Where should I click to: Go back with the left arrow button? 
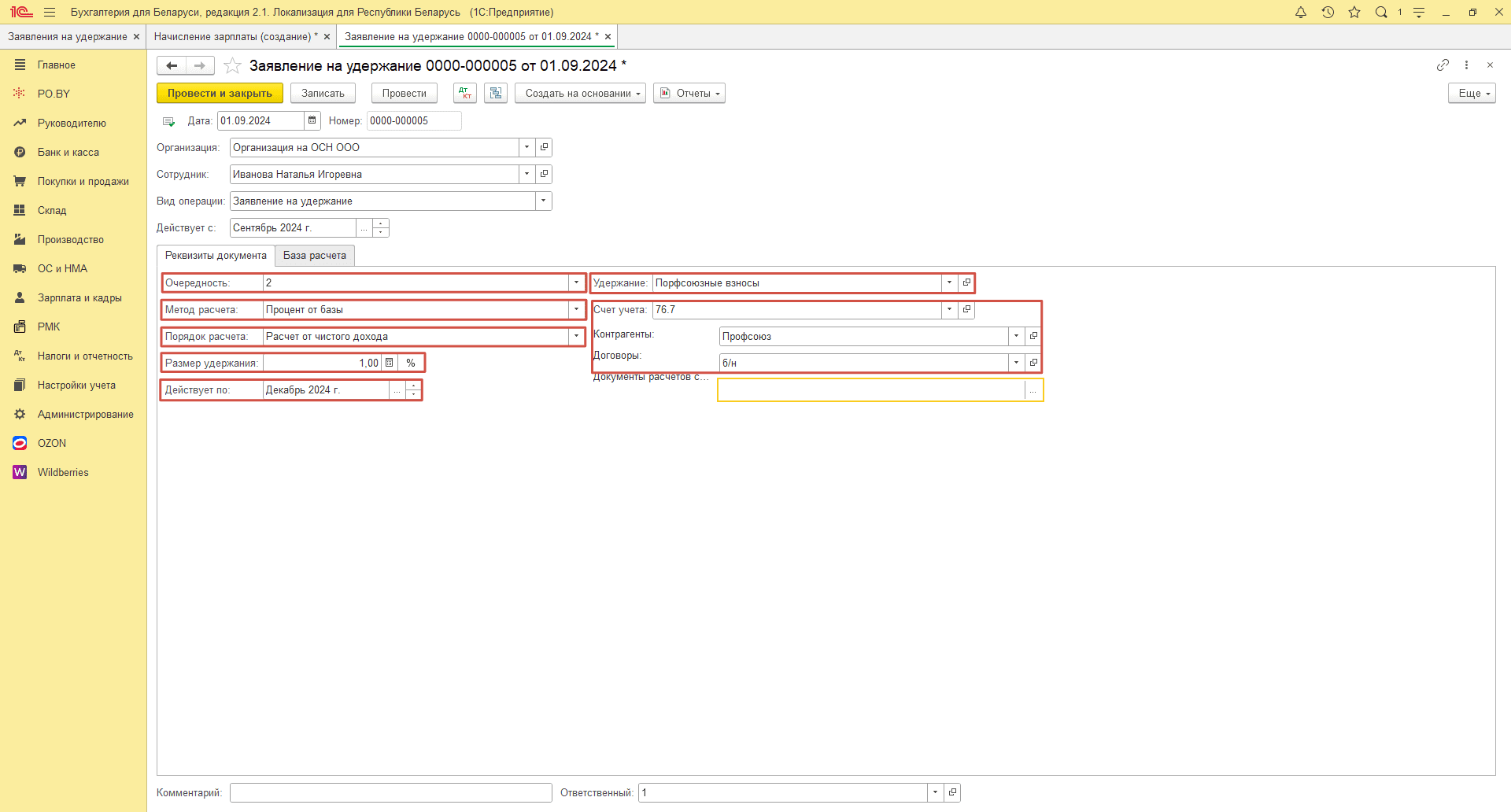(x=172, y=65)
